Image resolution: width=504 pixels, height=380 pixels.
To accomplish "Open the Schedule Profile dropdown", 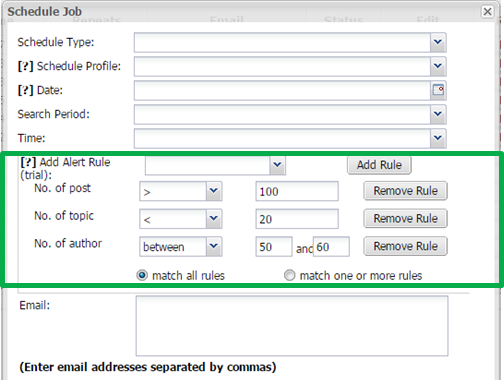I will pos(438,66).
